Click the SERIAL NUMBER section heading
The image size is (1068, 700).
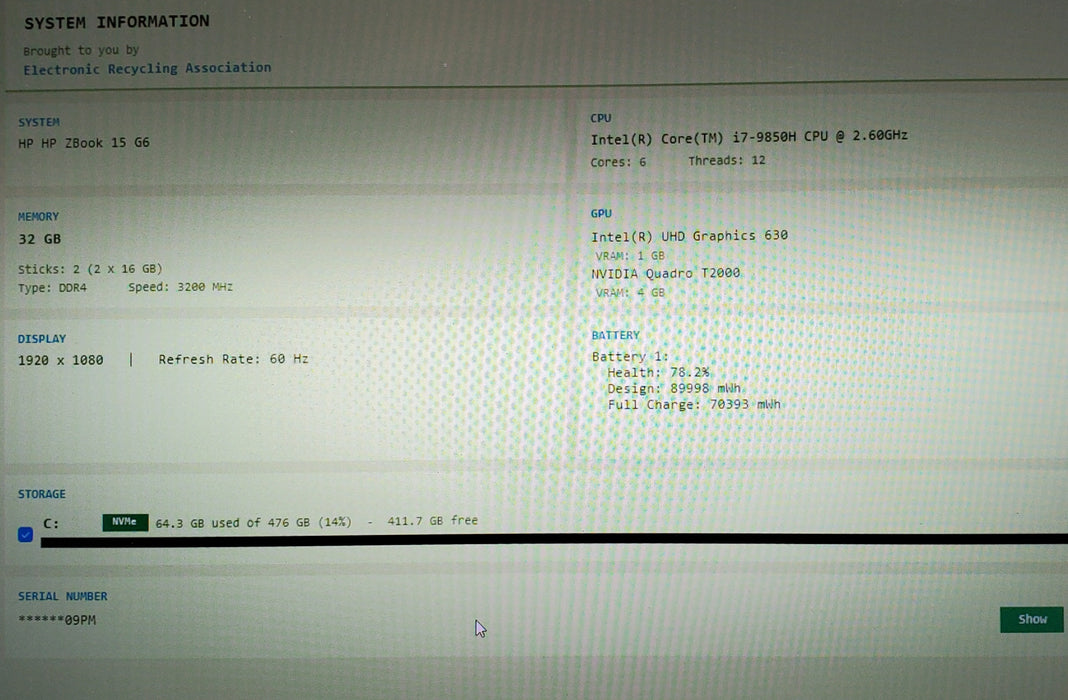pyautogui.click(x=63, y=596)
